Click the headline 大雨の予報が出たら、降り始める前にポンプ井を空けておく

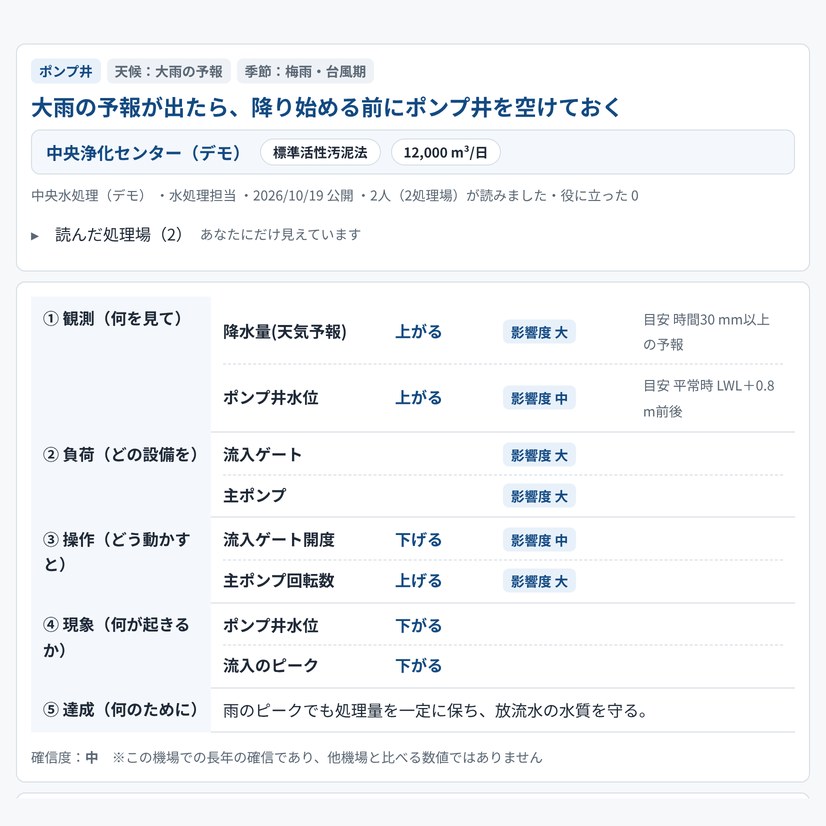(x=327, y=107)
